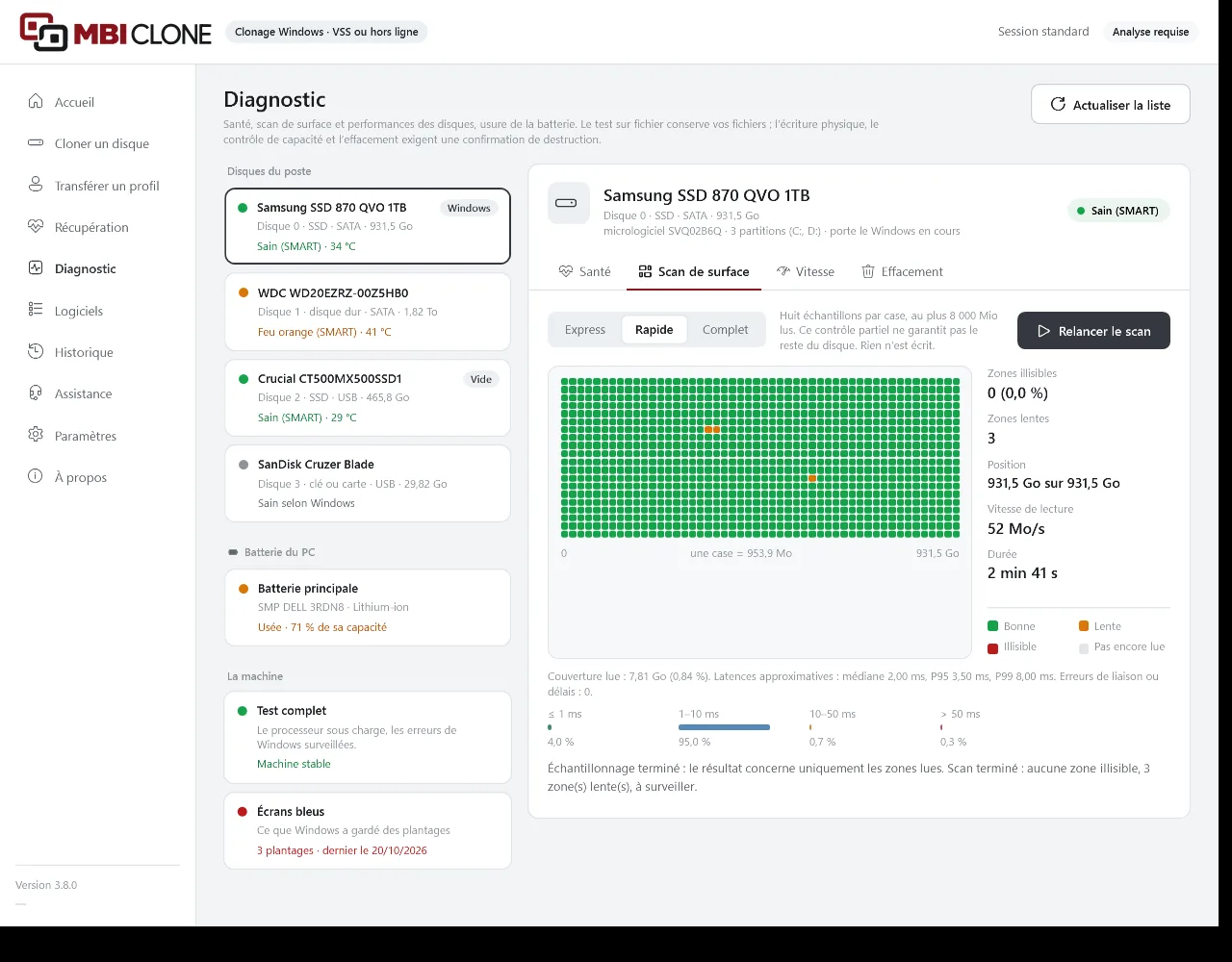The image size is (1232, 962).
Task: Open the À propos info icon
Action: (x=36, y=477)
